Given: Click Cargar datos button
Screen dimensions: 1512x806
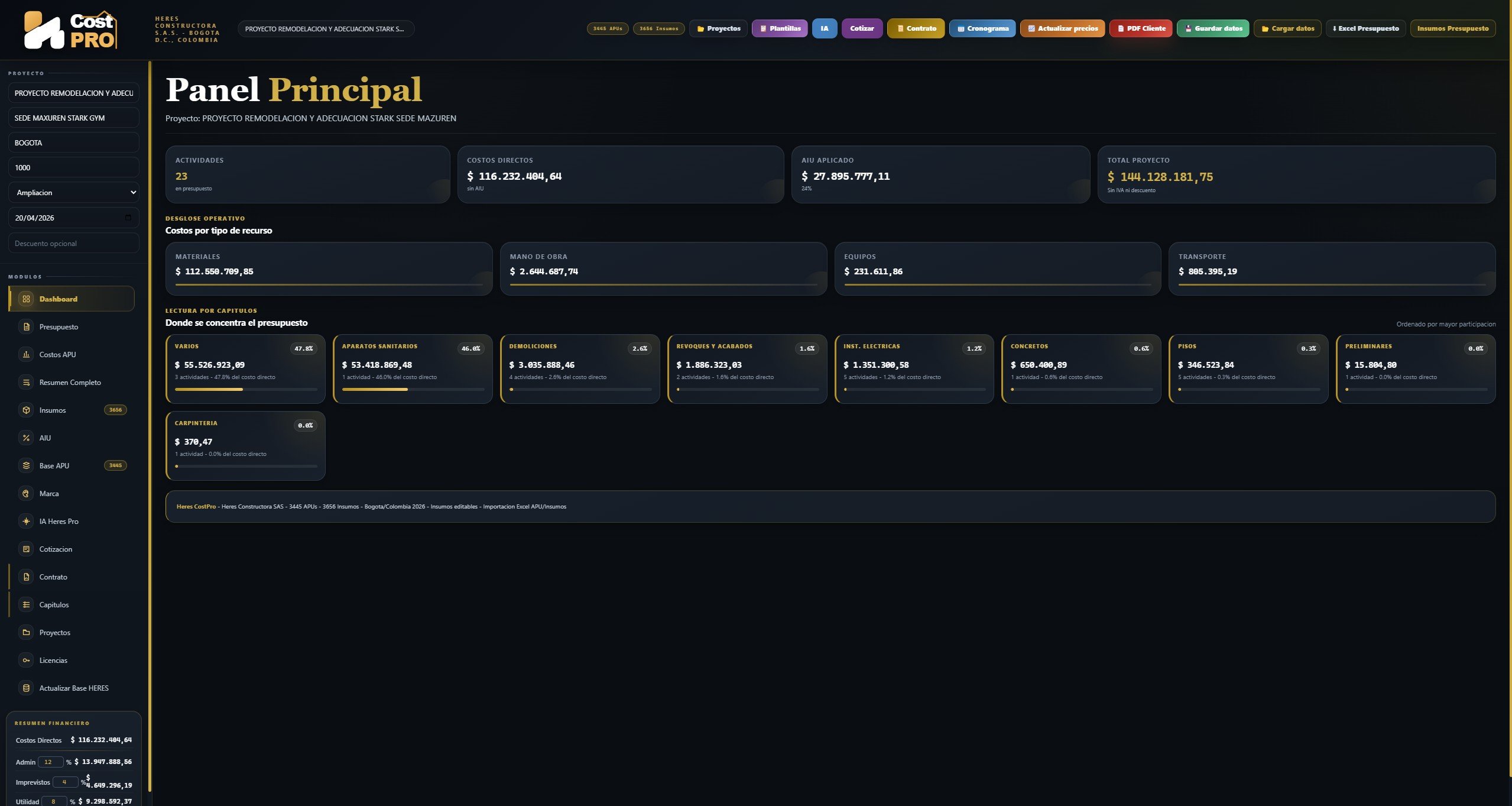Looking at the screenshot, I should coord(1287,28).
